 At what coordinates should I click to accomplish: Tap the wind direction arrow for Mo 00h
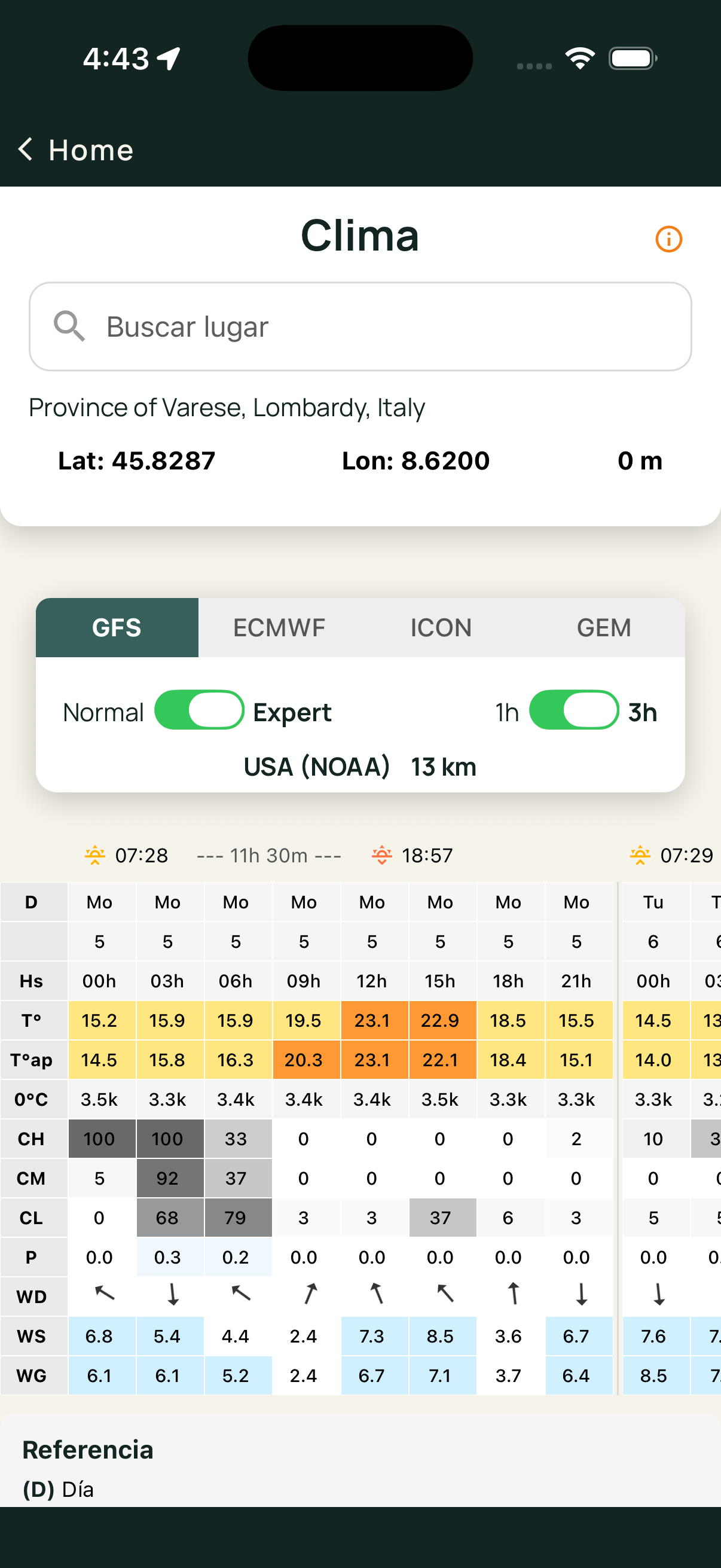click(105, 1293)
